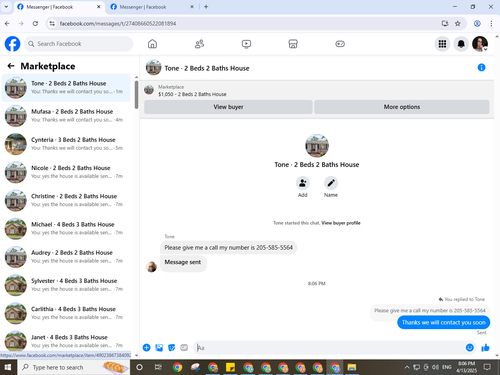Click the 'Thanks we will contact you soon' bubble
This screenshot has width=500, height=375.
pos(443,322)
